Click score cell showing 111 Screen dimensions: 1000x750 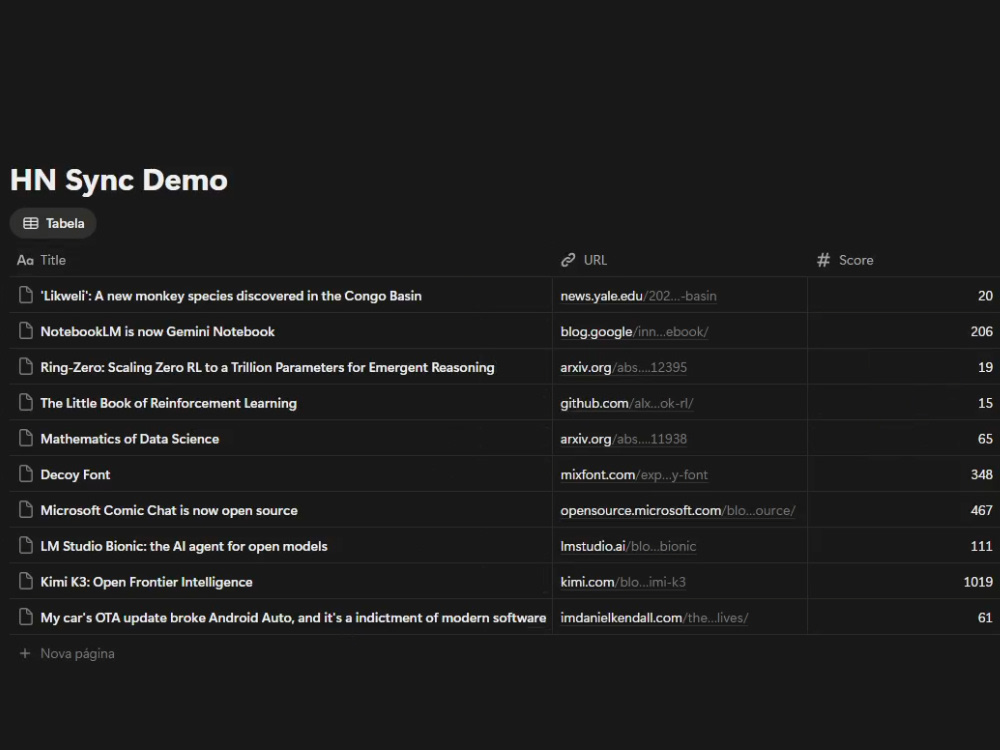pyautogui.click(x=904, y=545)
